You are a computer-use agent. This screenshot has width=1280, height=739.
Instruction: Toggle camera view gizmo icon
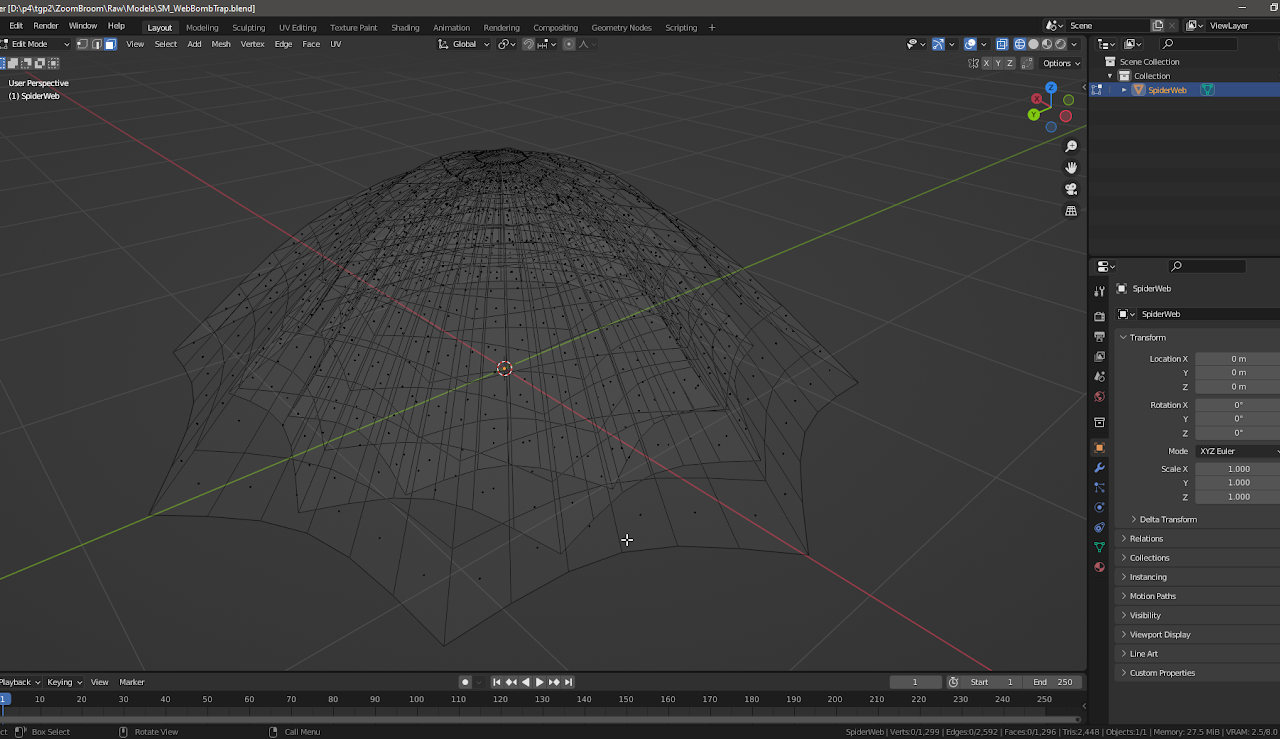pyautogui.click(x=1071, y=189)
